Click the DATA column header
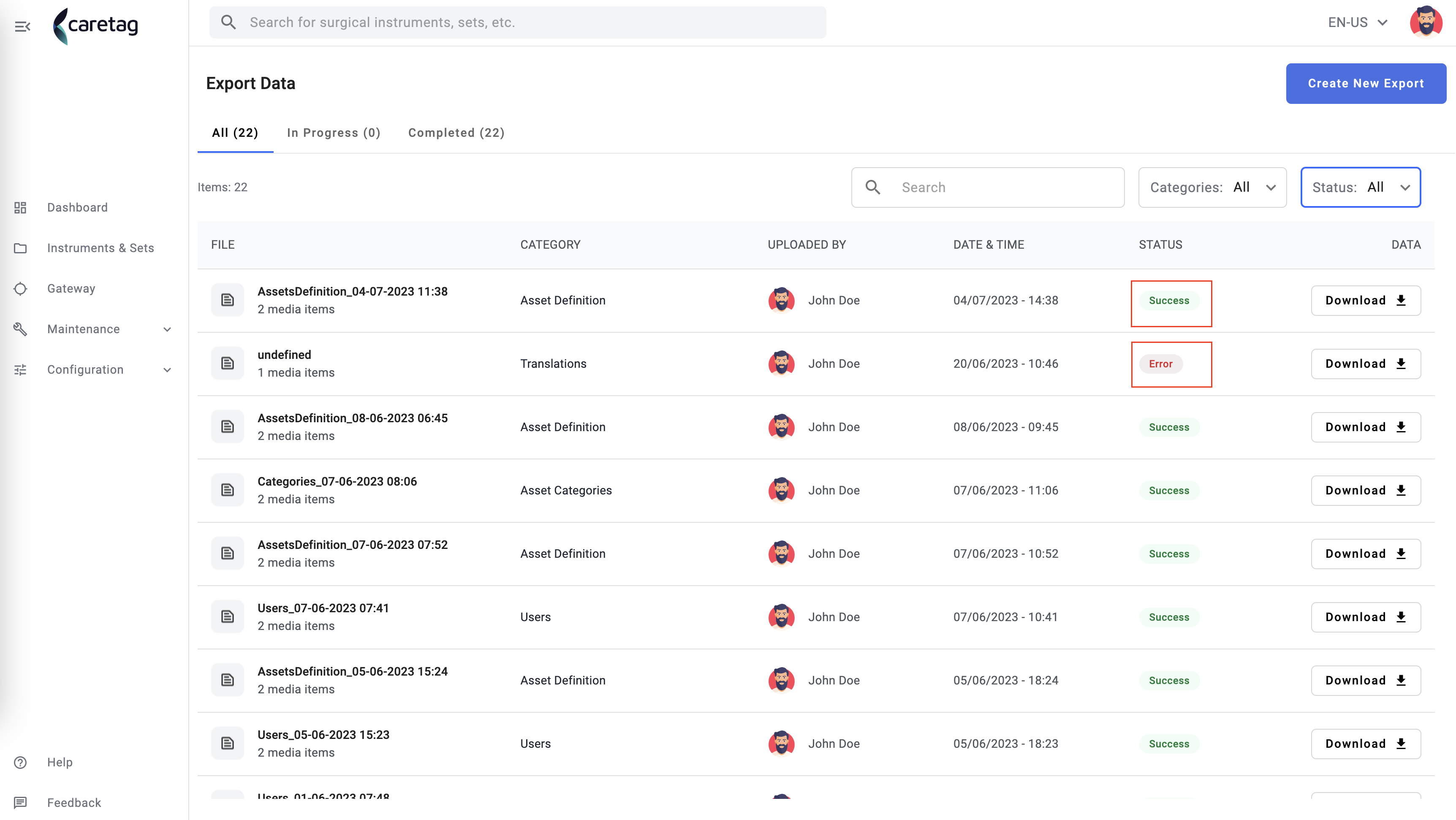 click(1406, 245)
